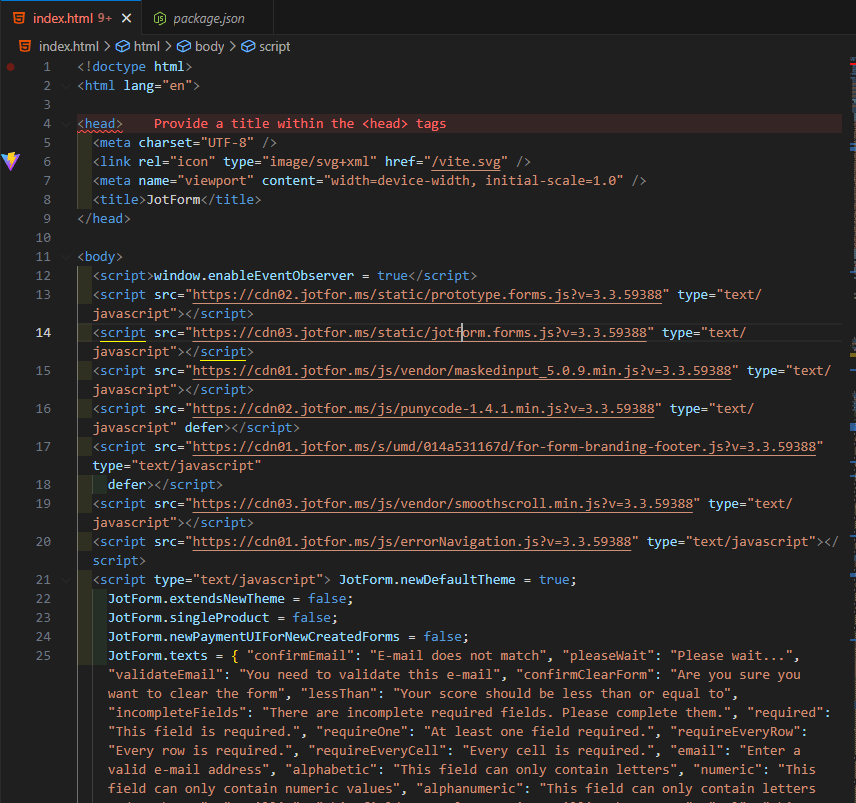Select the body breadcrumb segment

click(210, 46)
